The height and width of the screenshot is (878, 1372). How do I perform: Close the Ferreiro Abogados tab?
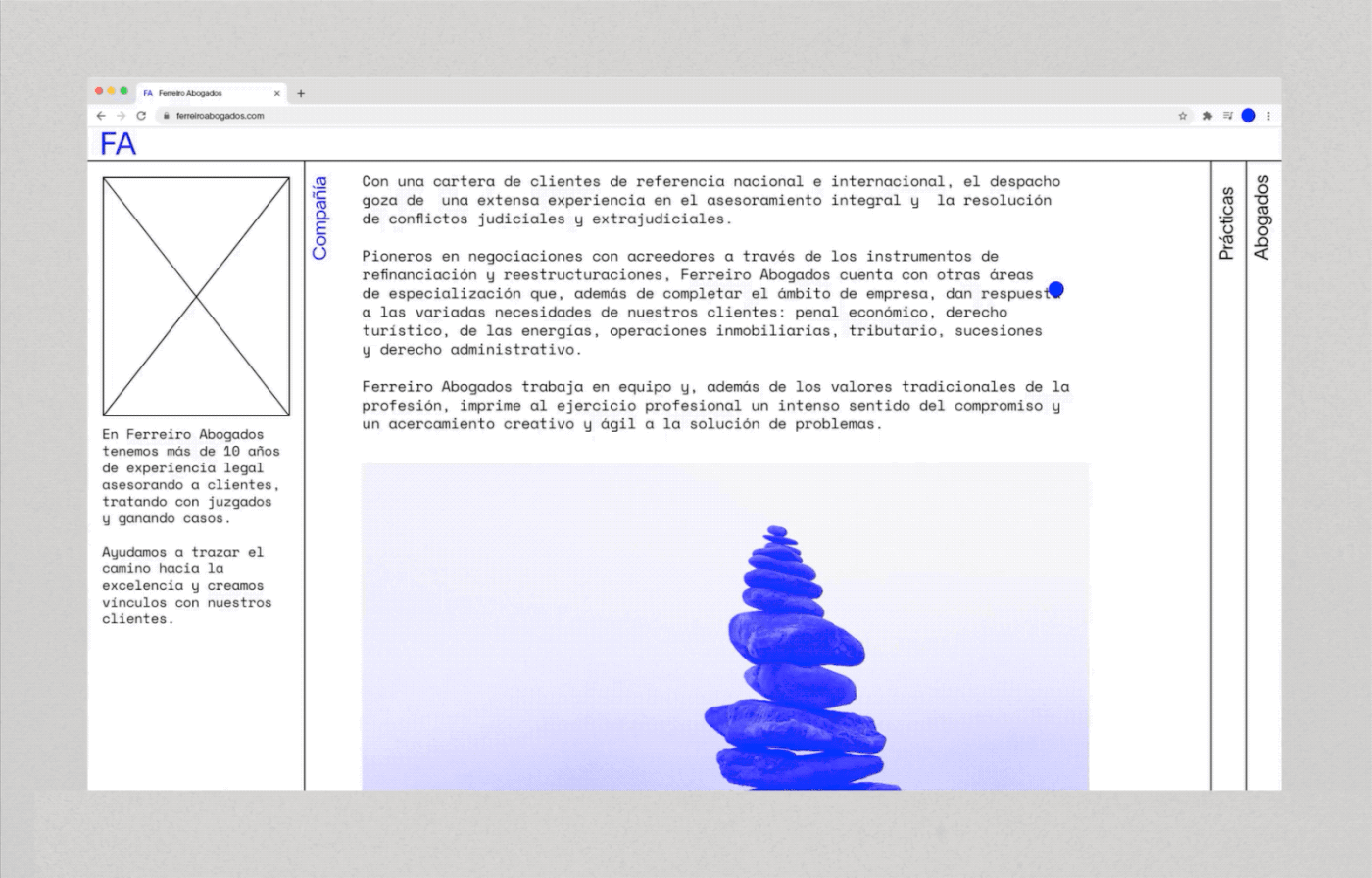point(277,94)
